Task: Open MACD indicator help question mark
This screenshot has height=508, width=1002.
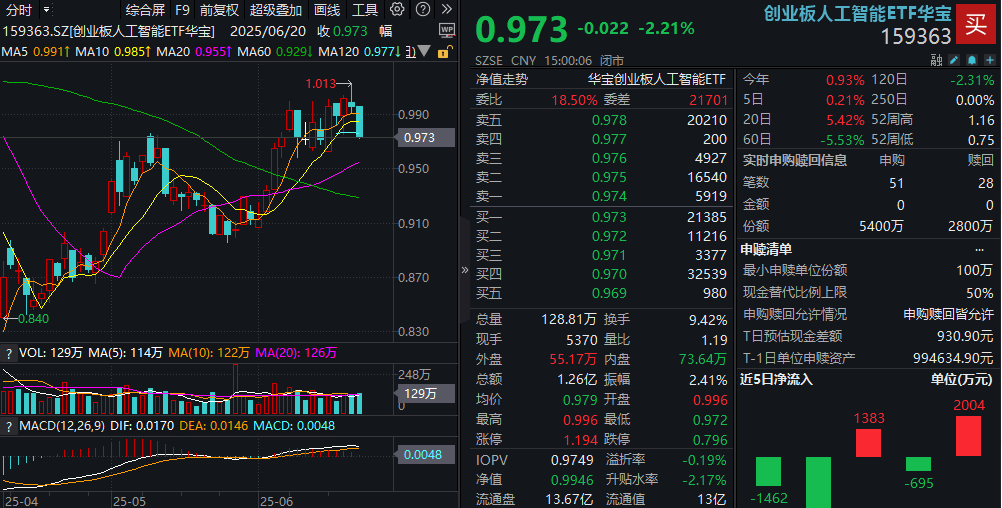Action: [10, 427]
